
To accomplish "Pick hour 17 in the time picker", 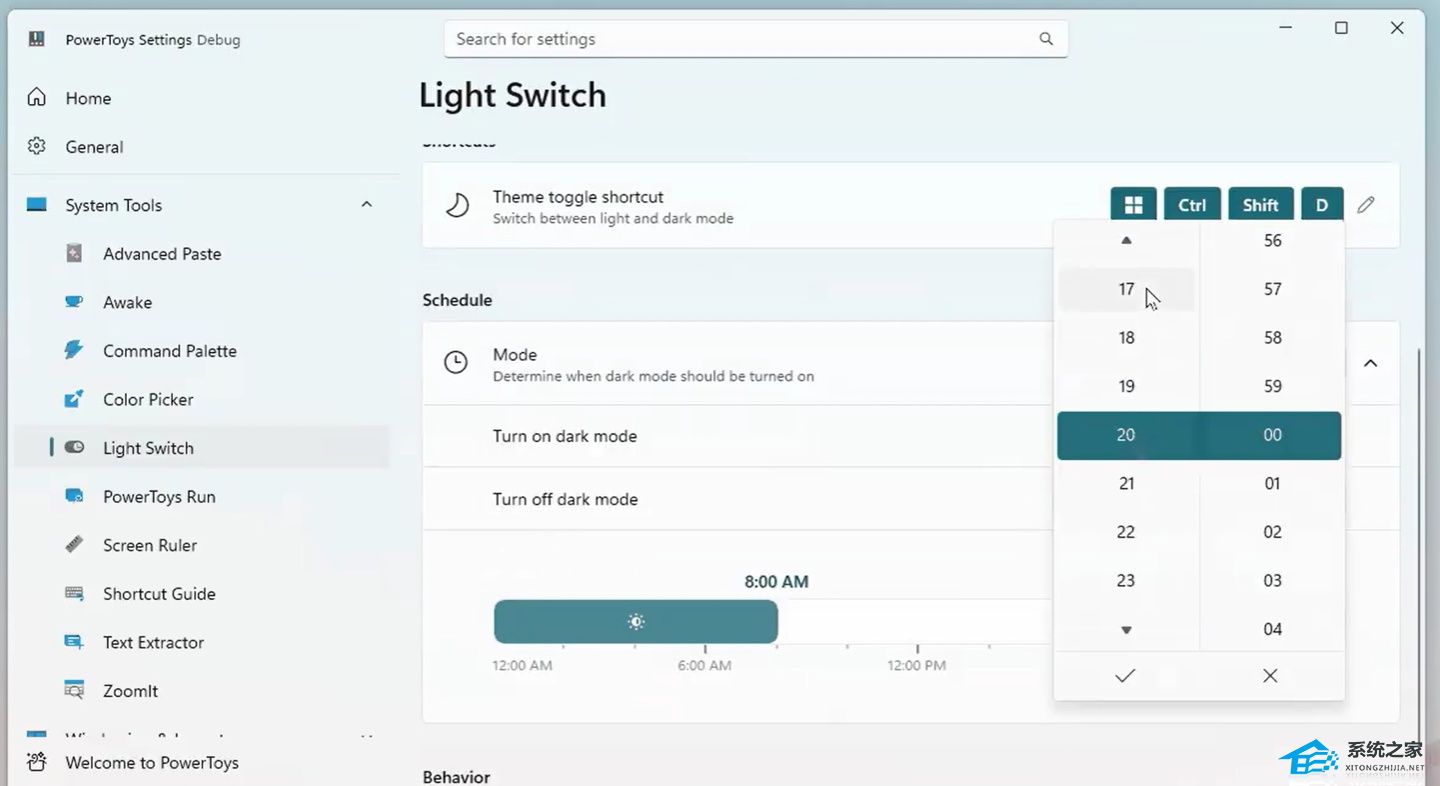I will [x=1126, y=289].
